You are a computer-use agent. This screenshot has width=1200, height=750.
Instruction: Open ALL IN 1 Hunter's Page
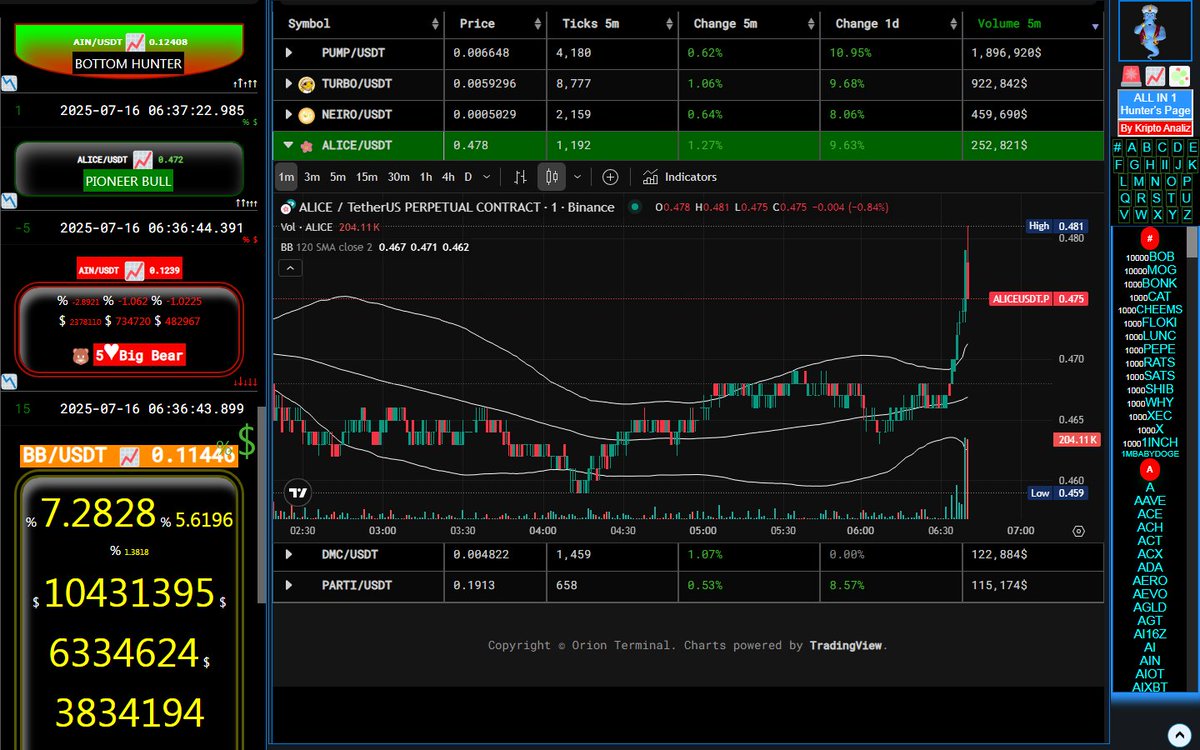1155,104
